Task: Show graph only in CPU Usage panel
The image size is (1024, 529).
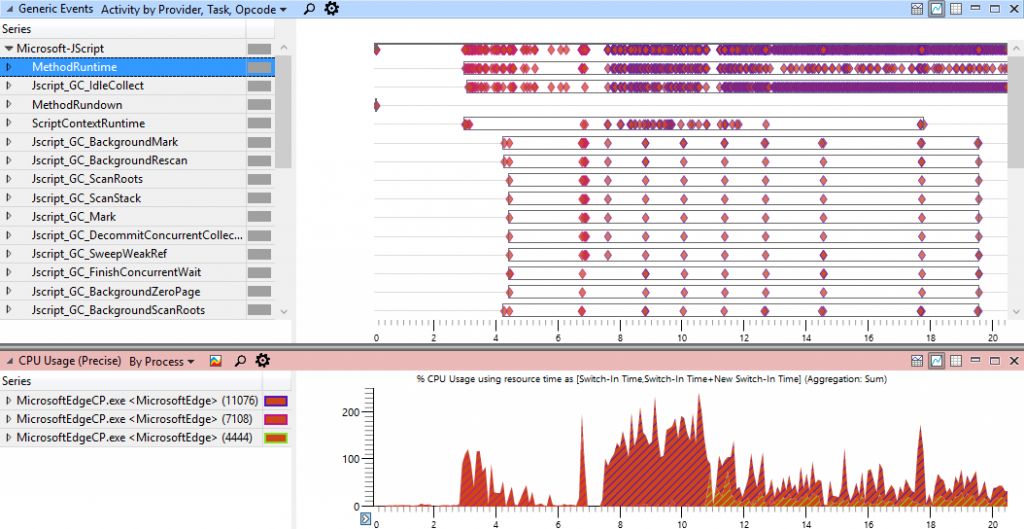Action: click(x=936, y=361)
